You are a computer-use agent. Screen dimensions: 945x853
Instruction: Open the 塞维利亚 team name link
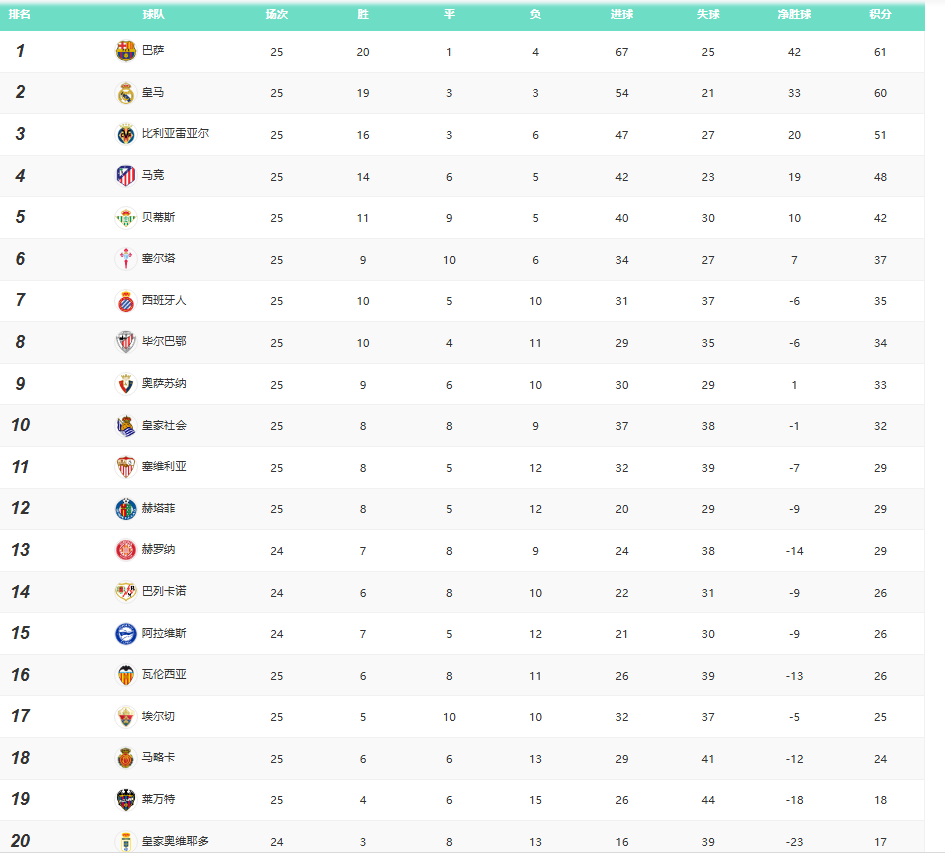164,467
